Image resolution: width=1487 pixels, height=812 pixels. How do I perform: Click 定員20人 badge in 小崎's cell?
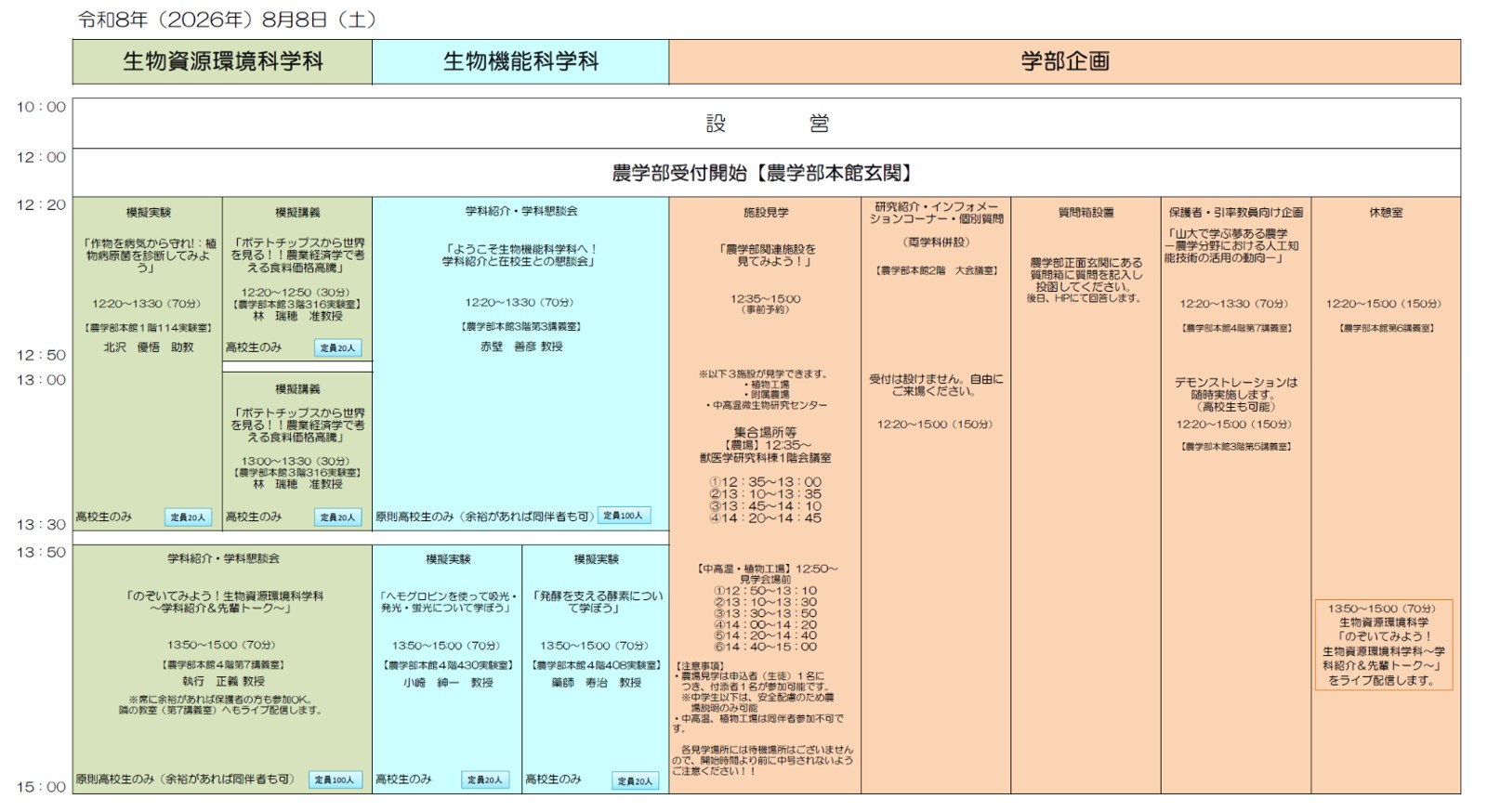point(485,780)
